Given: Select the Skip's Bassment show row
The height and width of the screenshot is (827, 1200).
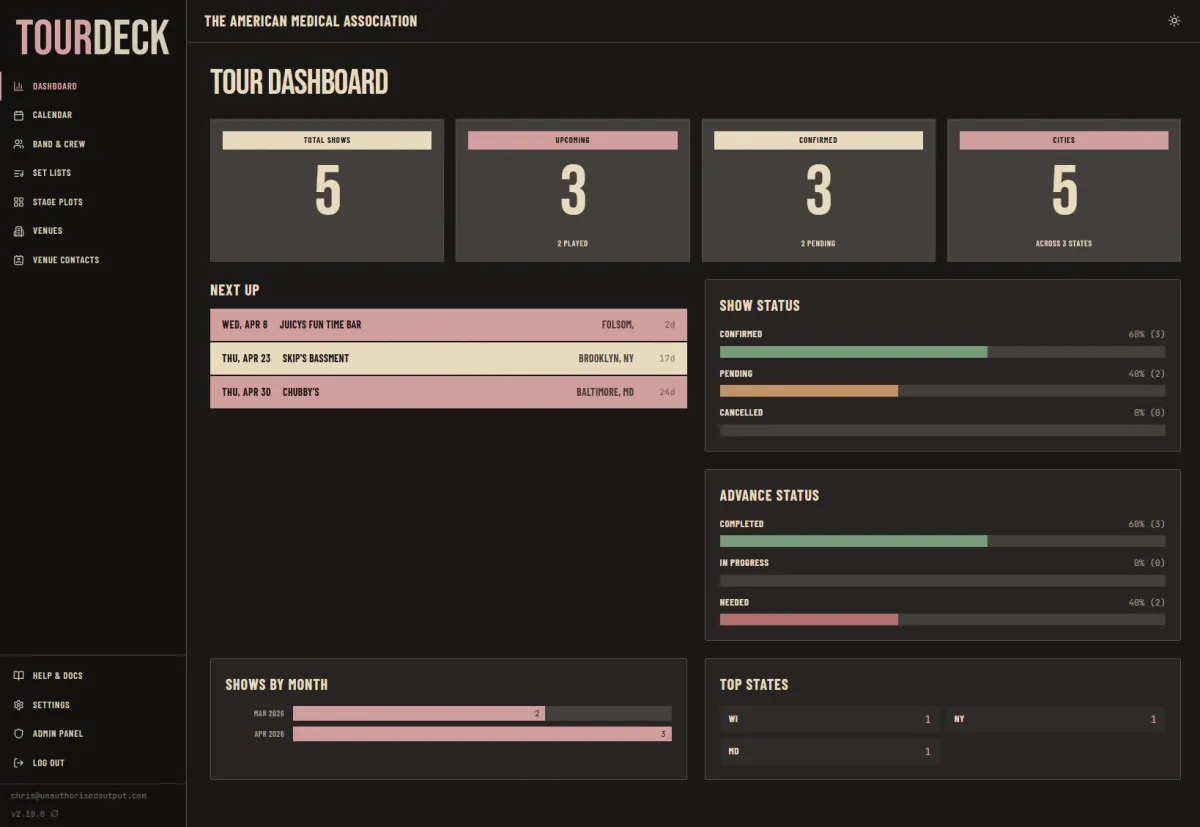Looking at the screenshot, I should (x=448, y=358).
